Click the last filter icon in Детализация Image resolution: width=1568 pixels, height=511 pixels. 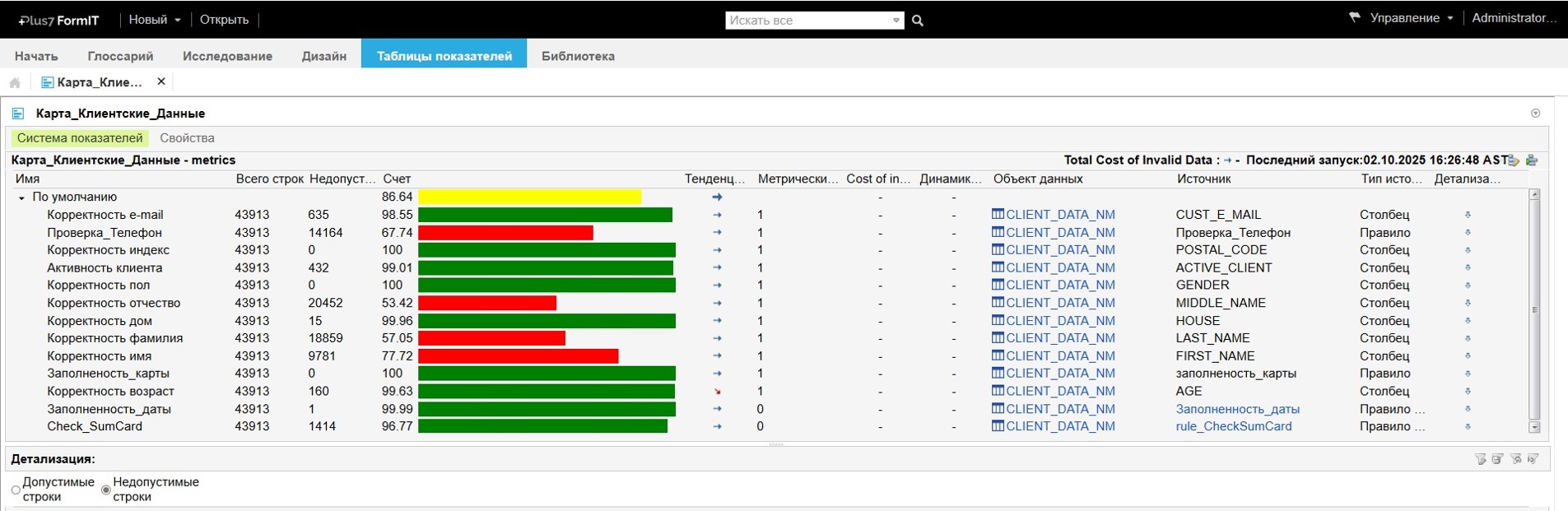1533,459
